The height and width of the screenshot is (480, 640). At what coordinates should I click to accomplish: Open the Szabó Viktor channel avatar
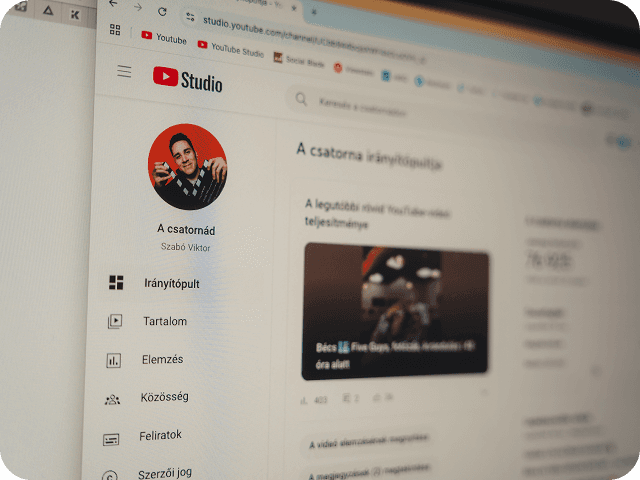[x=187, y=167]
